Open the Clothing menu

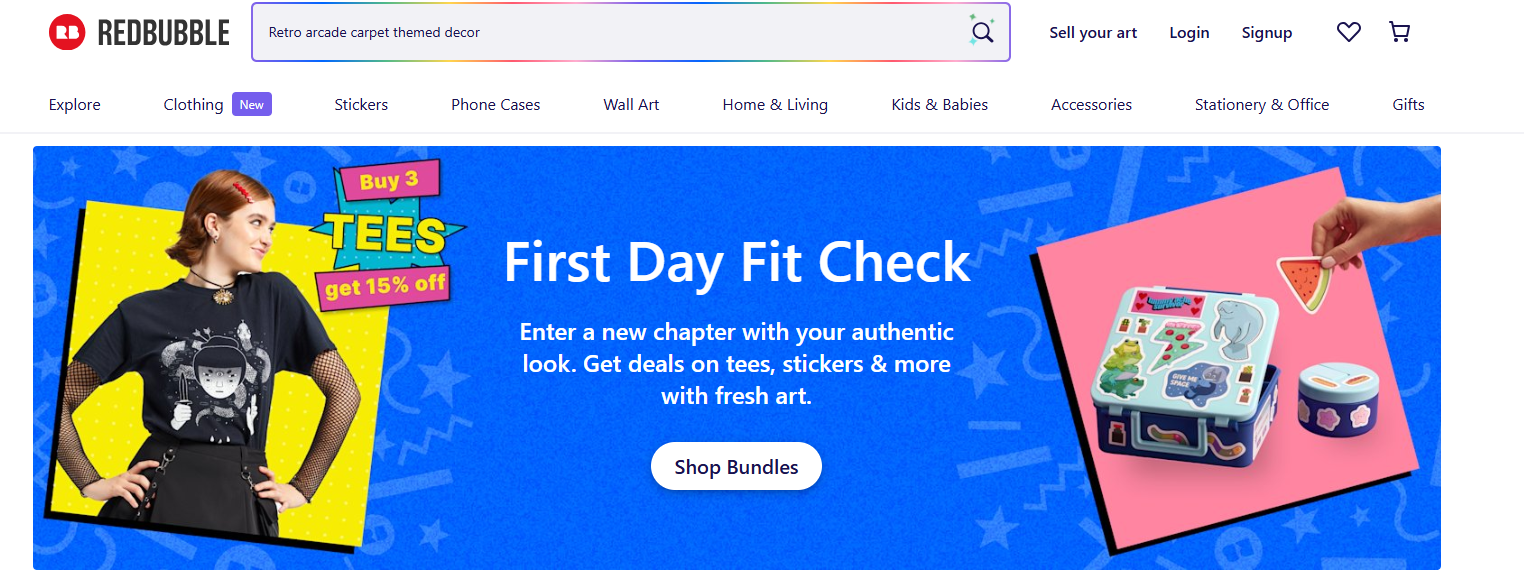193,104
